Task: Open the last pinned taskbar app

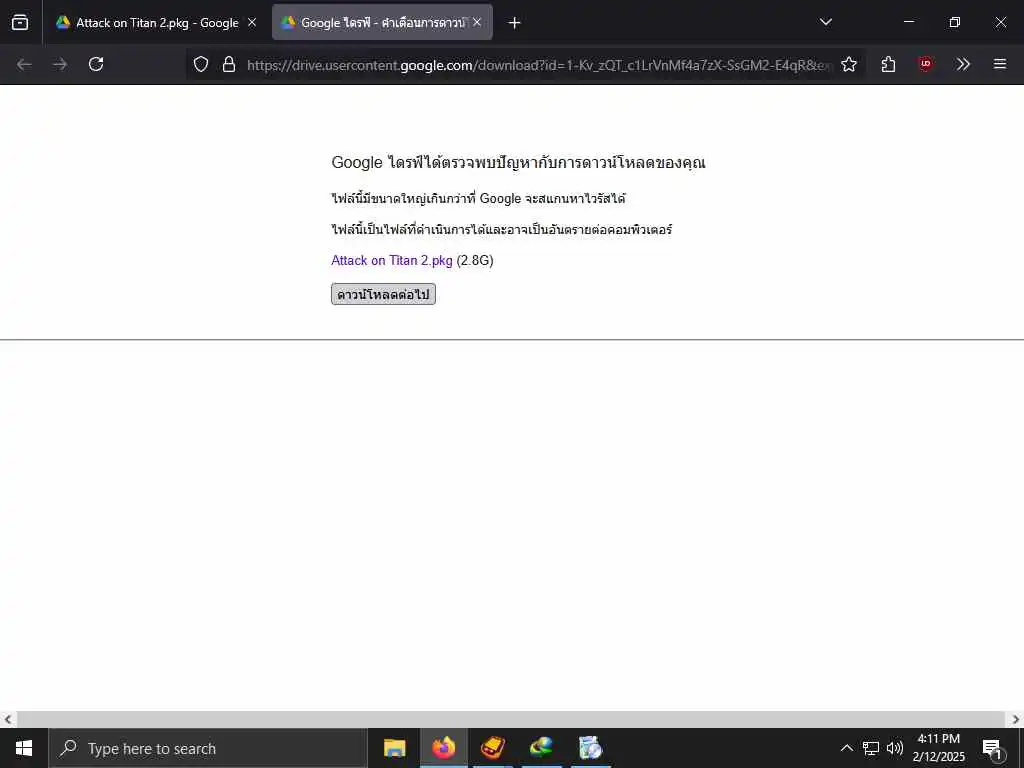Action: point(591,748)
